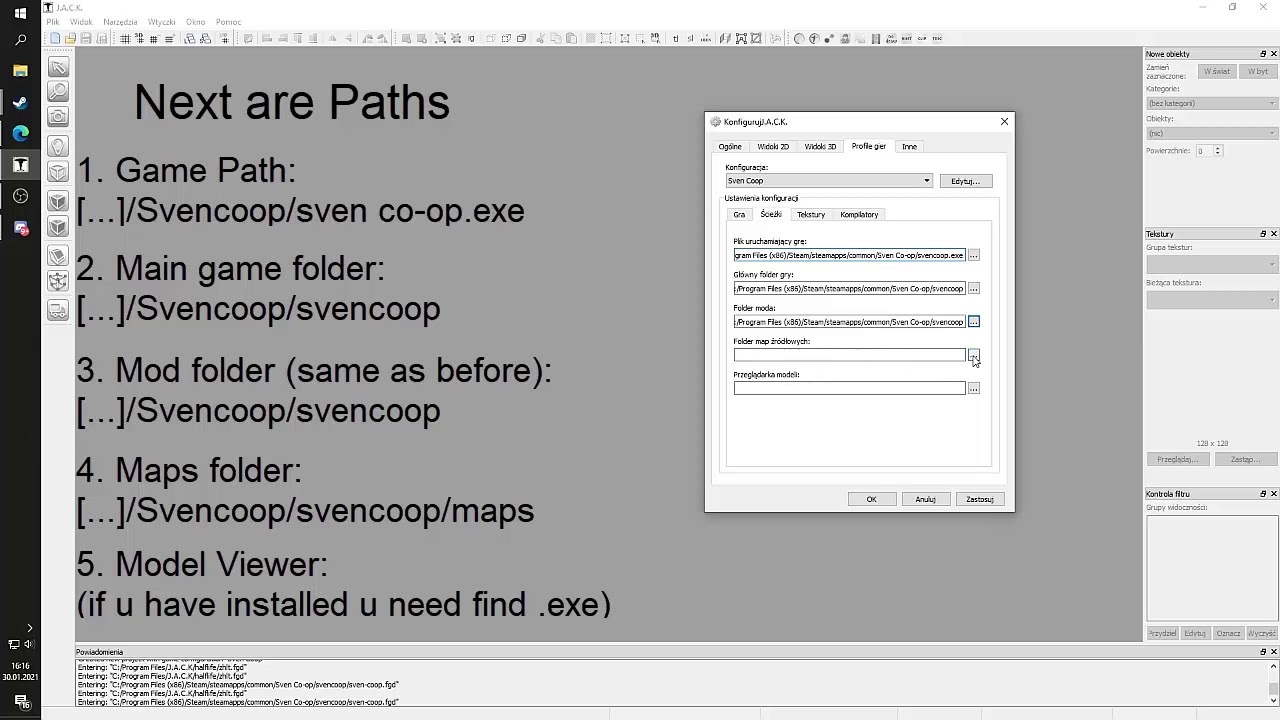Open OBS Studio from the taskbar
The image size is (1280, 720).
pos(20,196)
